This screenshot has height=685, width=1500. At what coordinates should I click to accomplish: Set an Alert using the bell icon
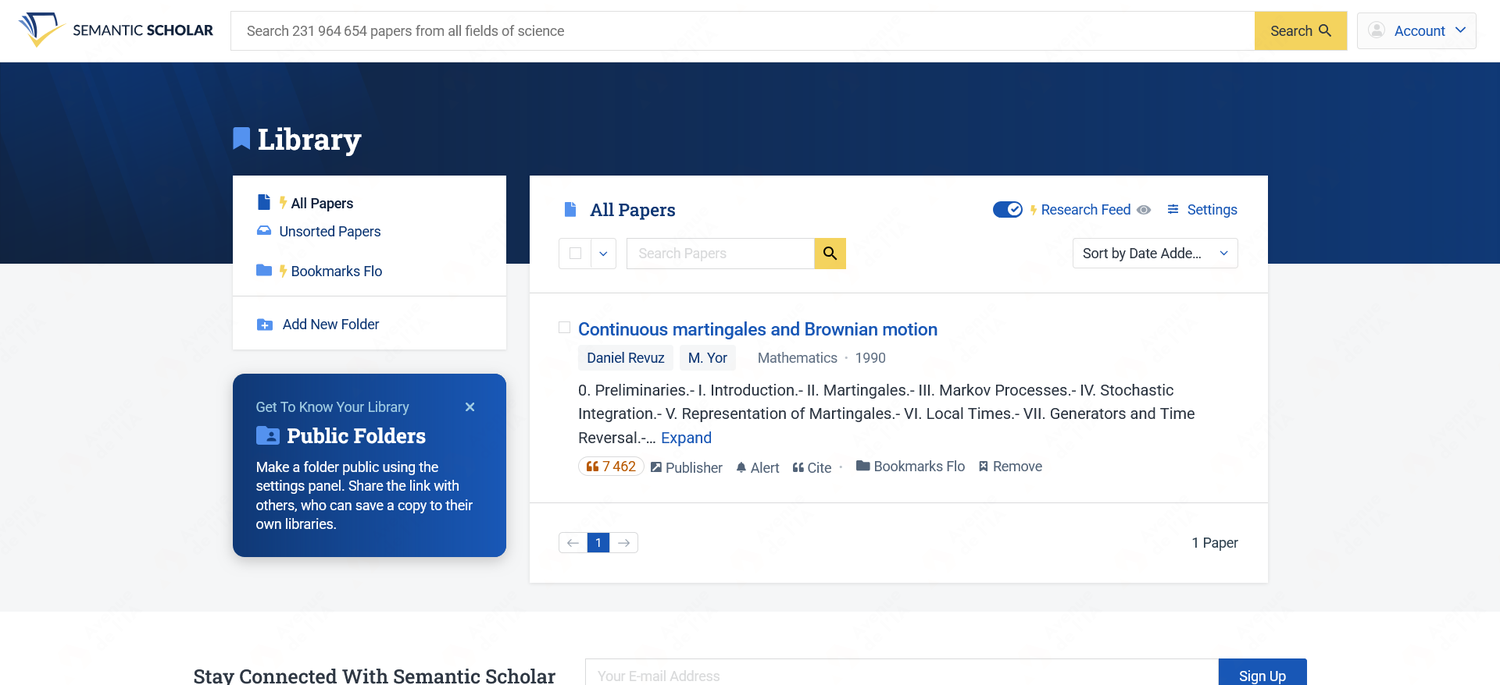coord(757,468)
